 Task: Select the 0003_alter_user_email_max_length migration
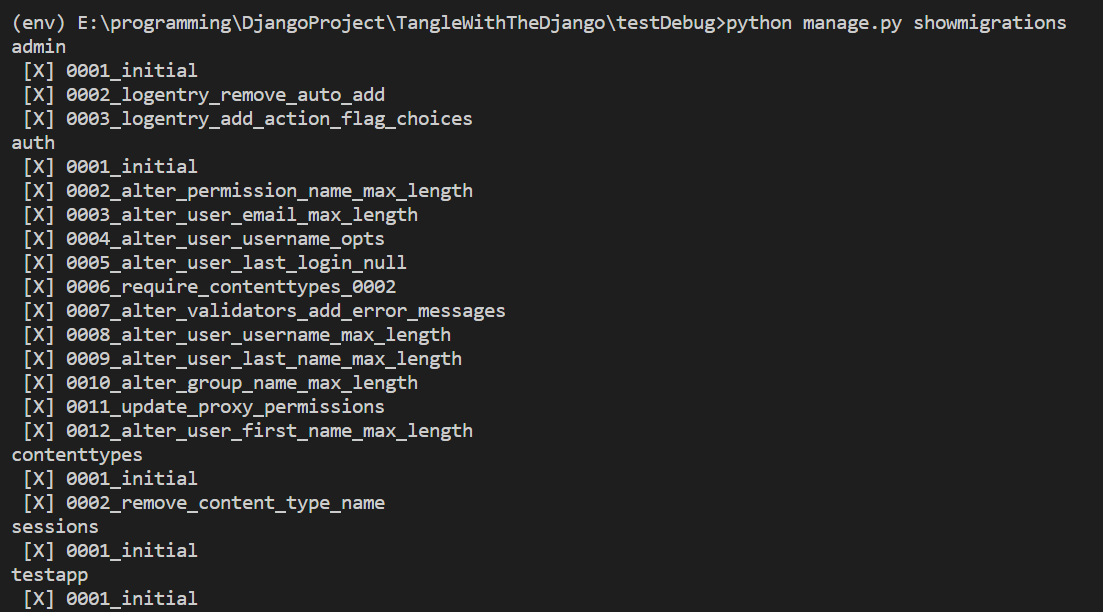241,215
